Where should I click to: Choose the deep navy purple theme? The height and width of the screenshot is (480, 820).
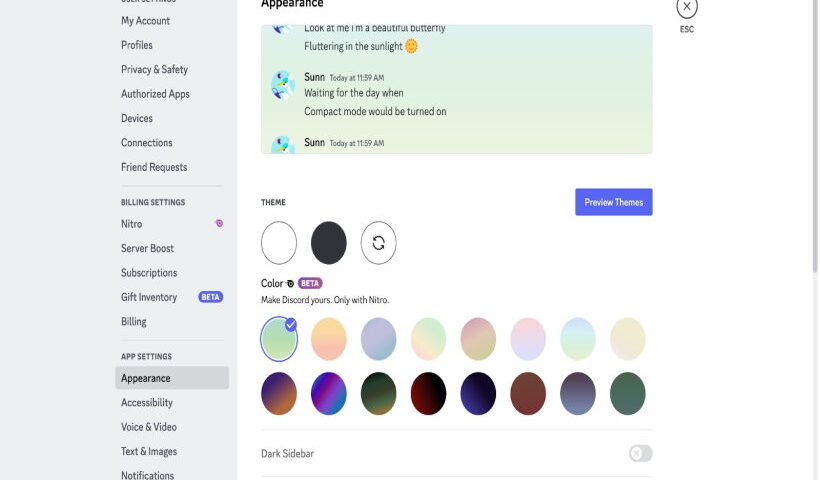[478, 394]
